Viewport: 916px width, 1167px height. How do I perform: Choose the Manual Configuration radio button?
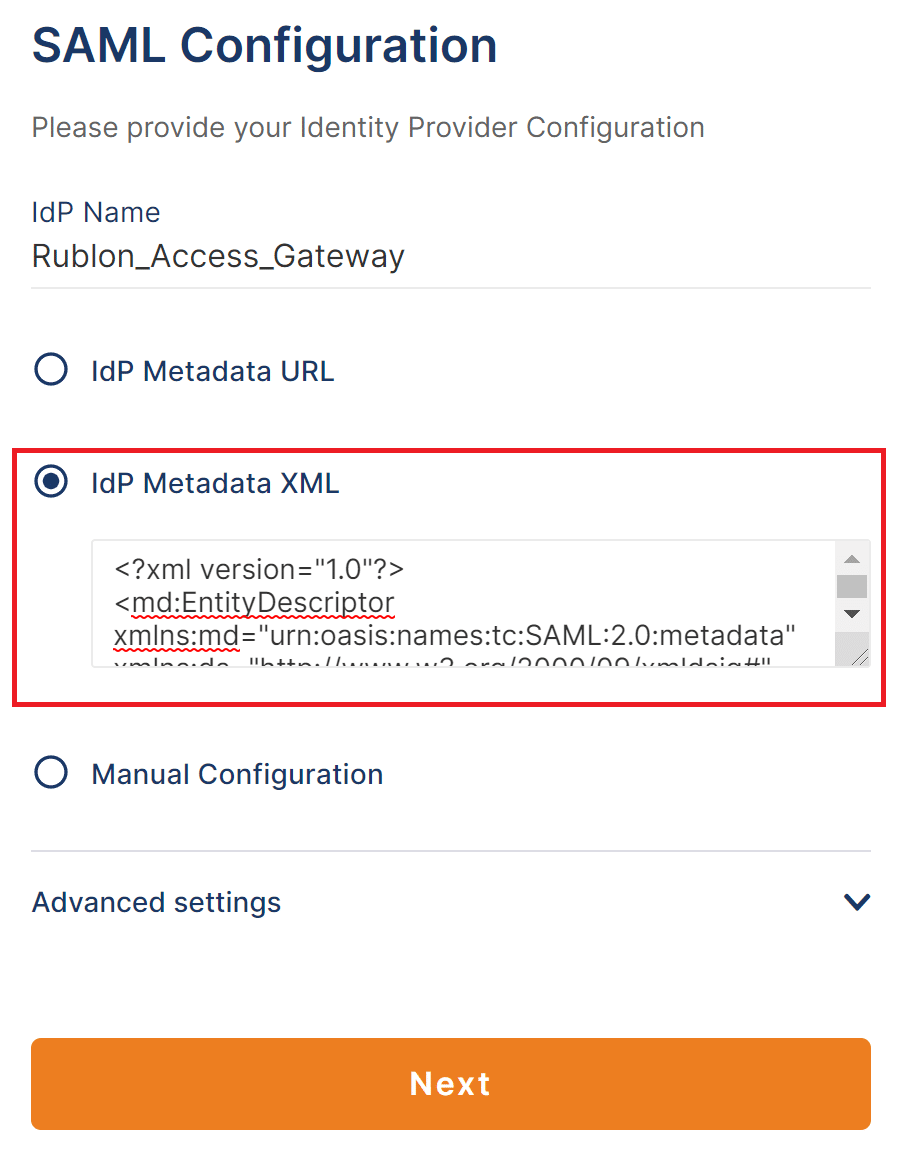click(51, 773)
